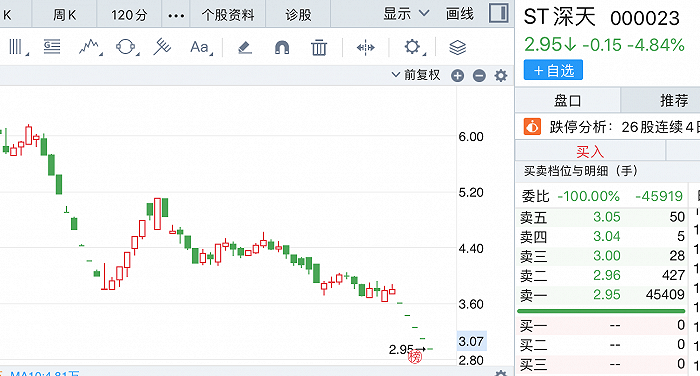
Task: Switch to the 周K tab
Action: [x=65, y=15]
